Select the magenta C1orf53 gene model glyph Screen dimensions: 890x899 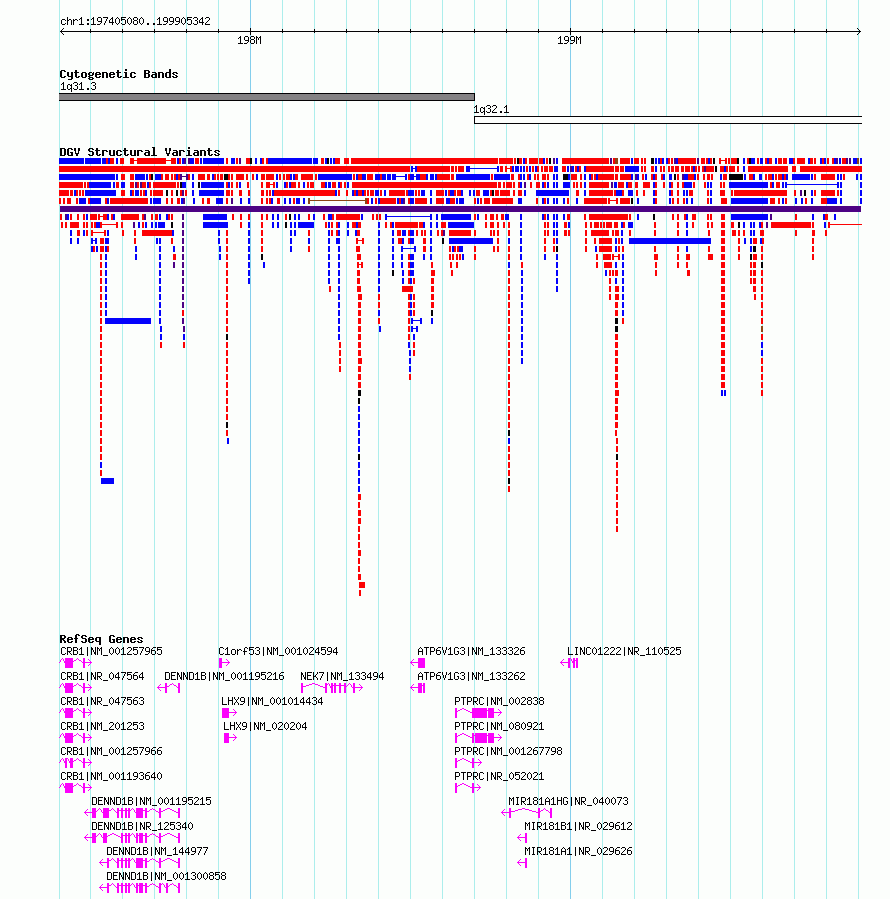tap(224, 663)
